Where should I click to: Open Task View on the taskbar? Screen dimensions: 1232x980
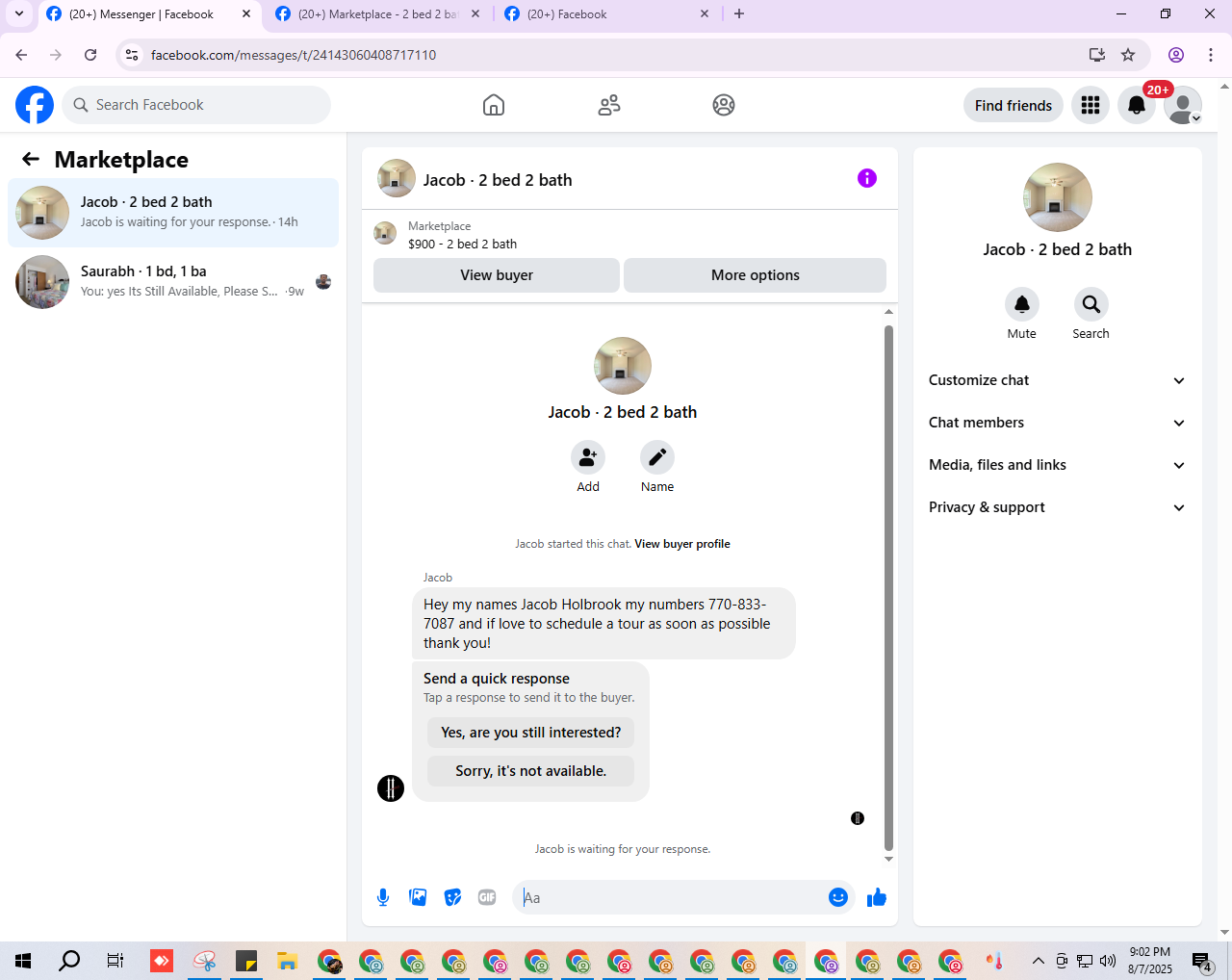[x=115, y=961]
